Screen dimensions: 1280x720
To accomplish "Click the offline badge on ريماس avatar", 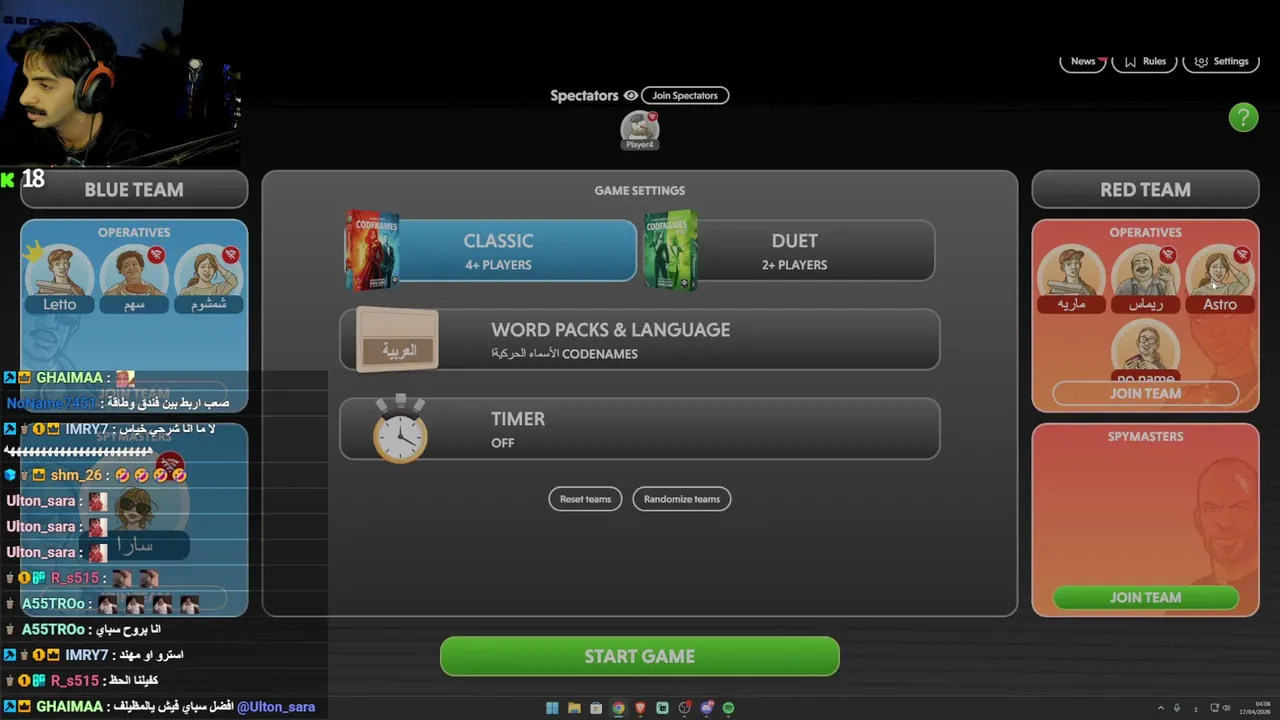I will point(1168,255).
